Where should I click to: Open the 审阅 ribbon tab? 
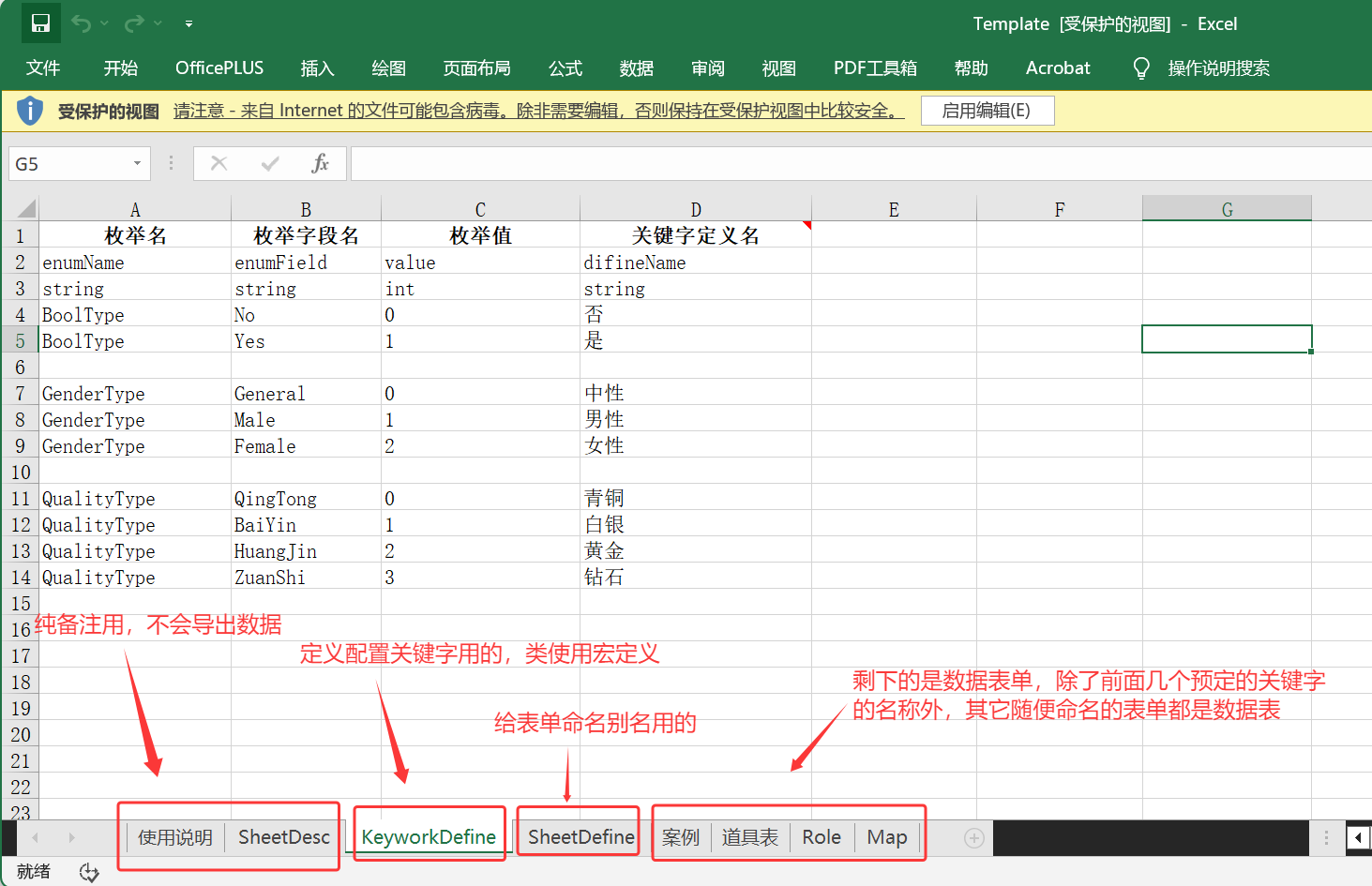click(x=708, y=68)
